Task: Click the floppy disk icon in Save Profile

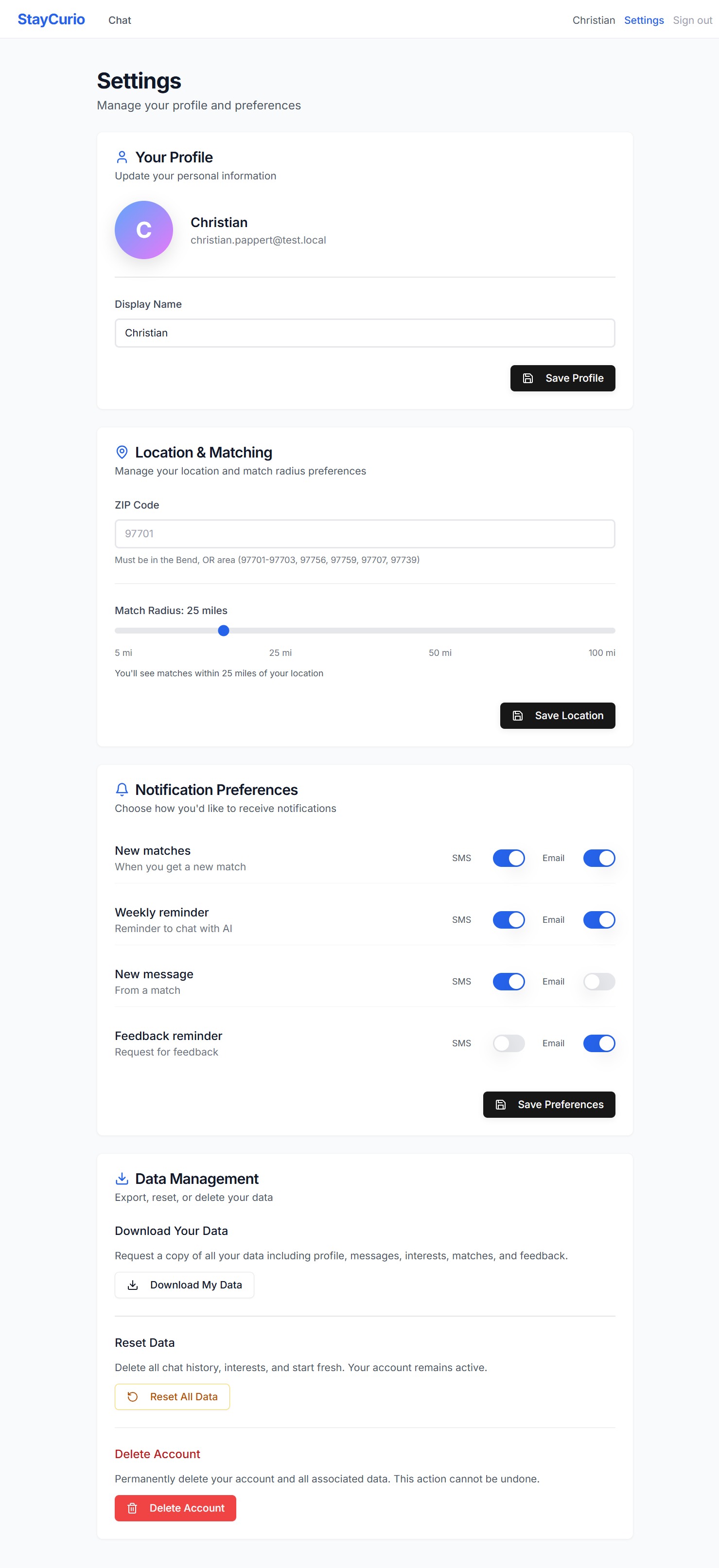Action: tap(528, 378)
